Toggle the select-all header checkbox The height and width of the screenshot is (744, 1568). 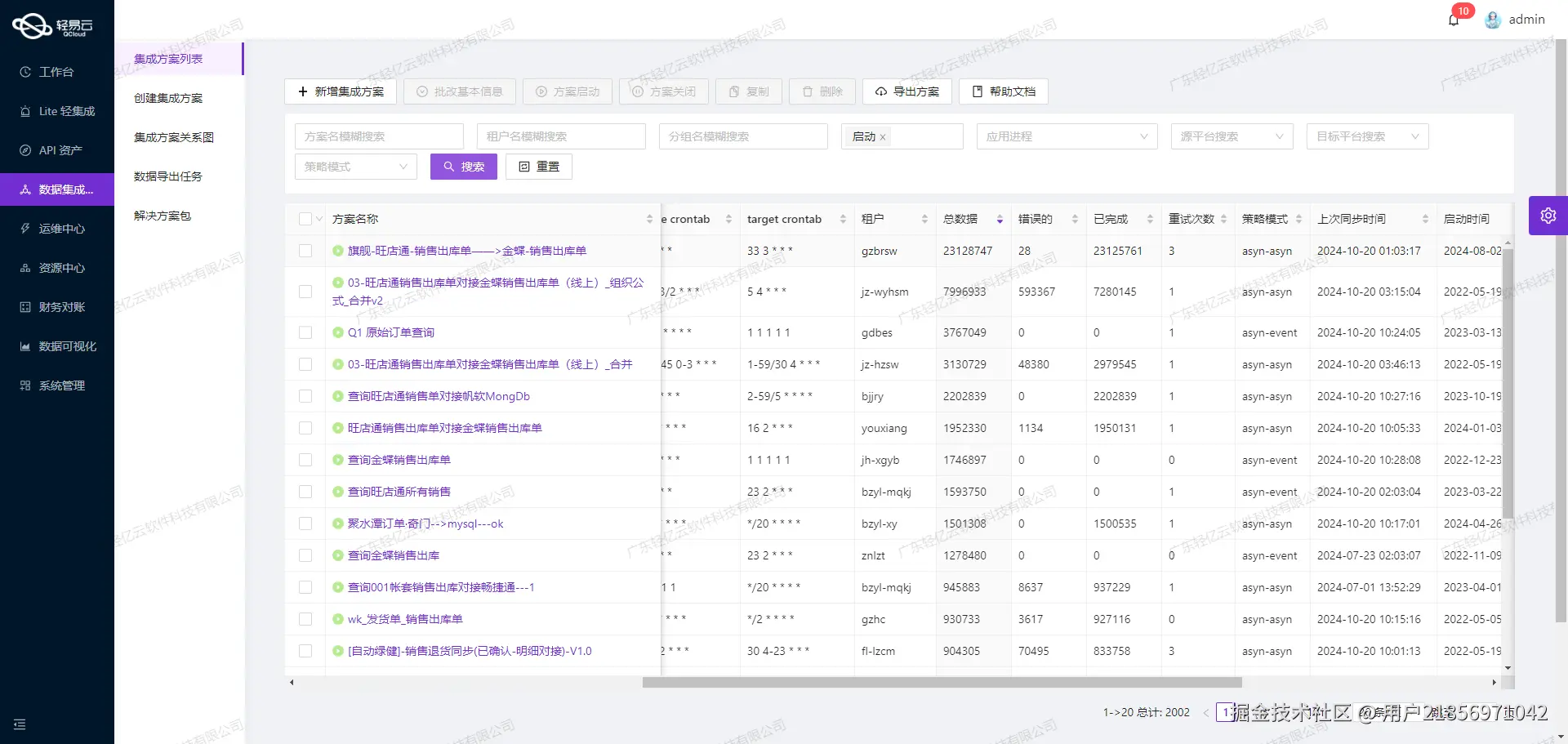coord(305,219)
